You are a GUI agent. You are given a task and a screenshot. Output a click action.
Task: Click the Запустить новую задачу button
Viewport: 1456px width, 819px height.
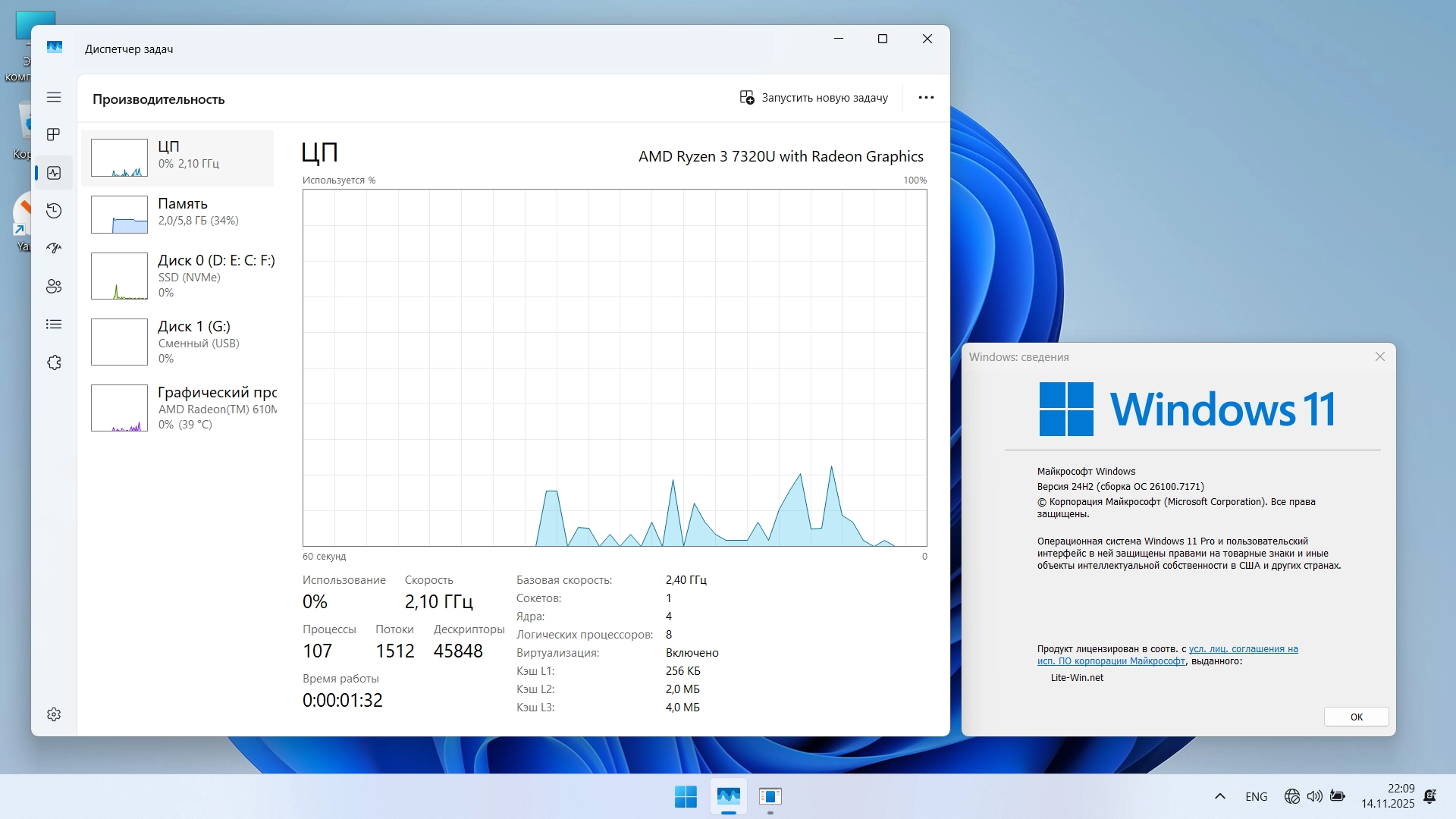(814, 98)
